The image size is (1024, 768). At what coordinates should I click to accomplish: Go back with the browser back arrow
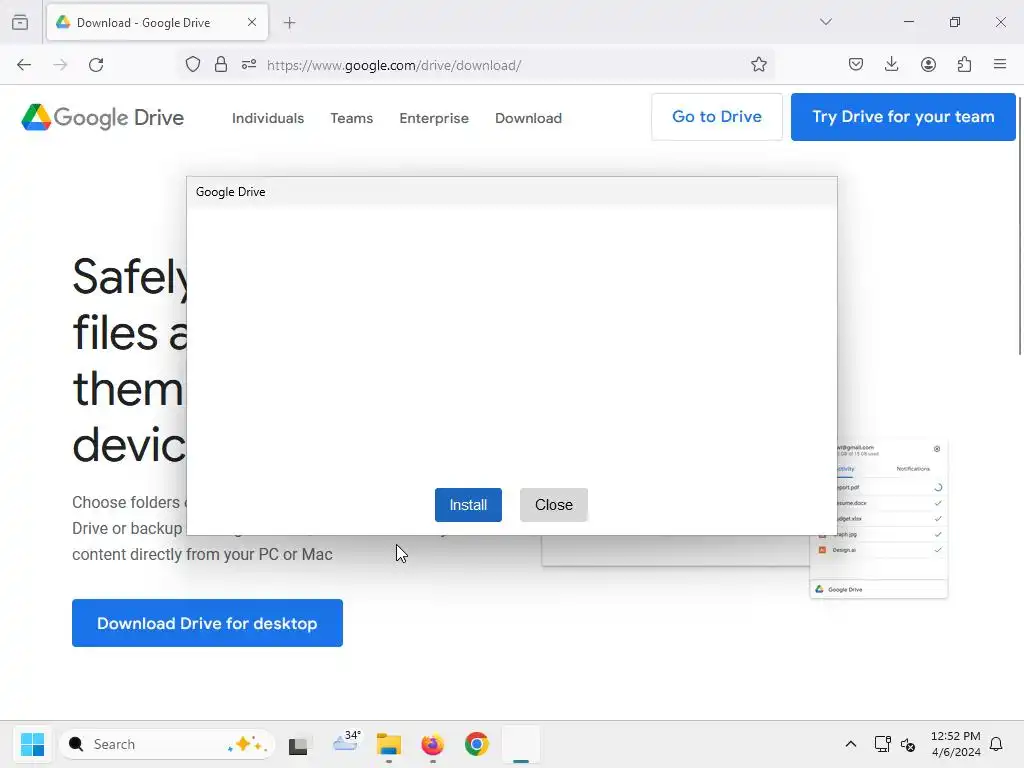24,65
